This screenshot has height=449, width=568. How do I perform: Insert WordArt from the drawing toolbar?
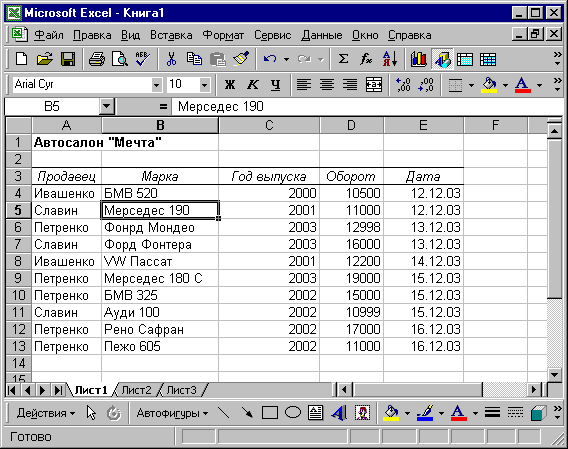click(x=339, y=413)
